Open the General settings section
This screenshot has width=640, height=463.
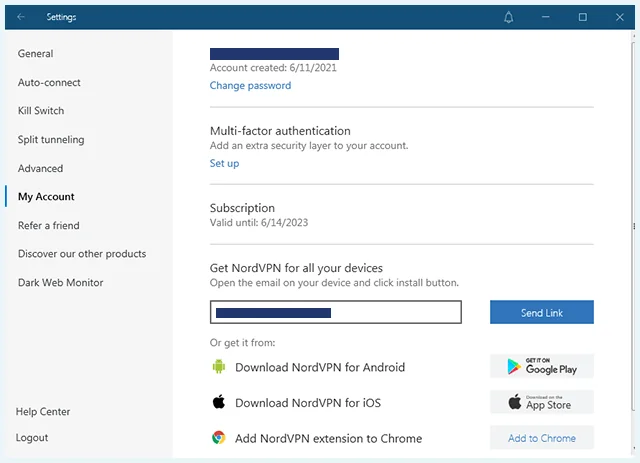[x=36, y=53]
